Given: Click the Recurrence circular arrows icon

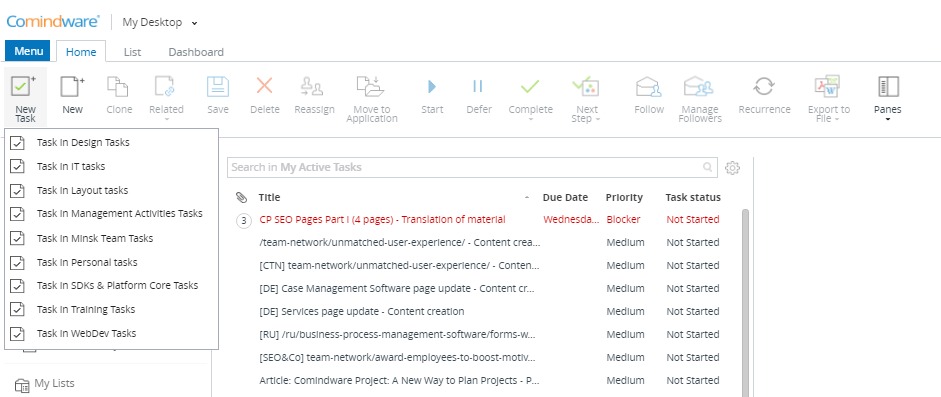Looking at the screenshot, I should (764, 87).
